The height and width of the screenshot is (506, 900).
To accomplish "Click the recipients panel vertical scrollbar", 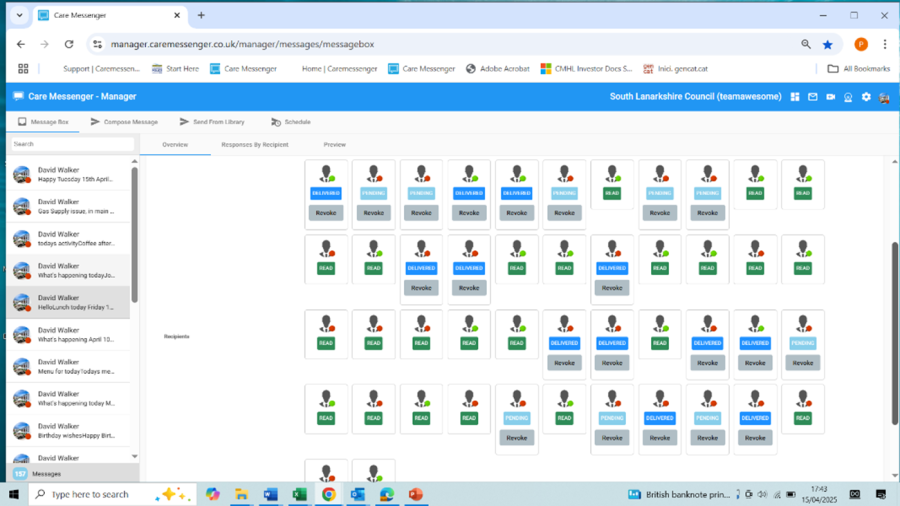I will click(x=894, y=333).
